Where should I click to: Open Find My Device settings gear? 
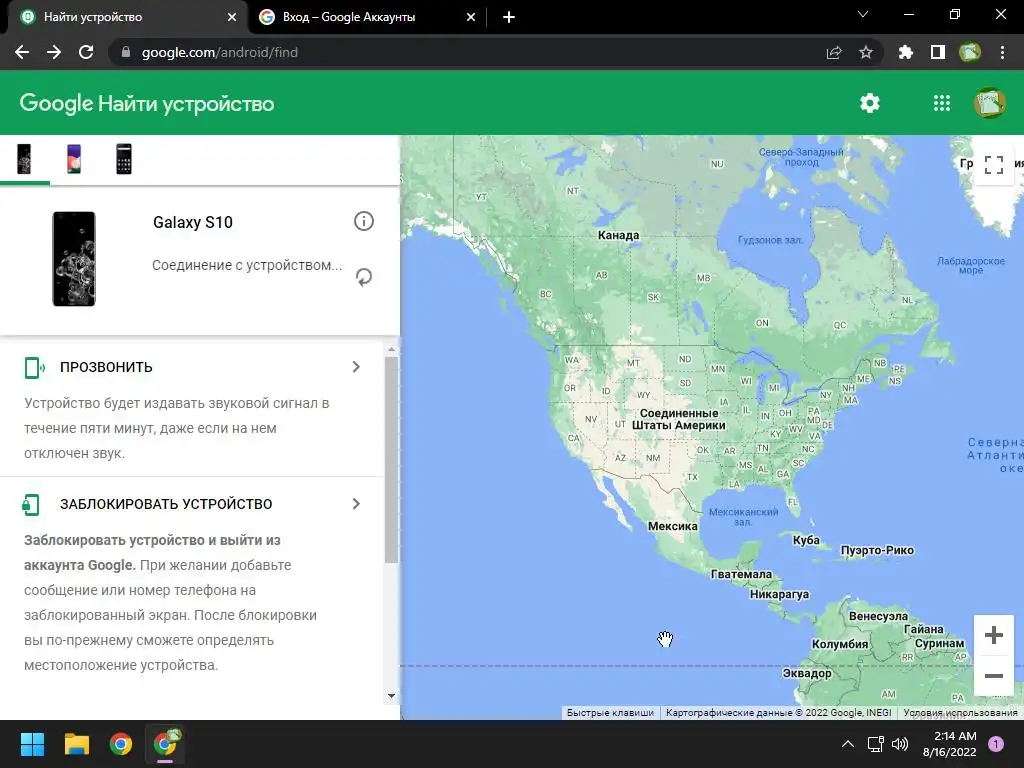pos(869,103)
